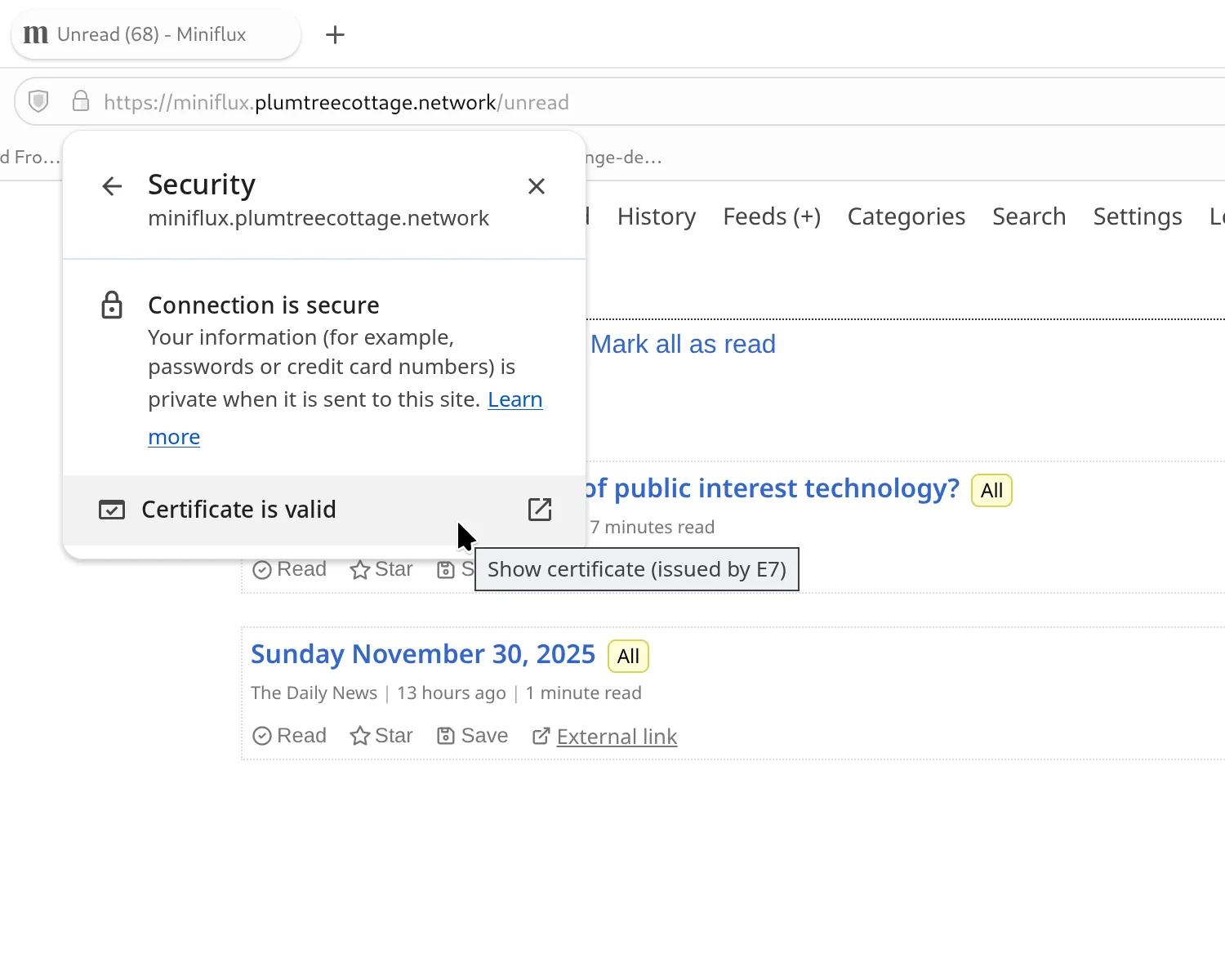Star the Sunday November 30, 2025 article
Screen dimensions: 1225x980
[x=359, y=735]
